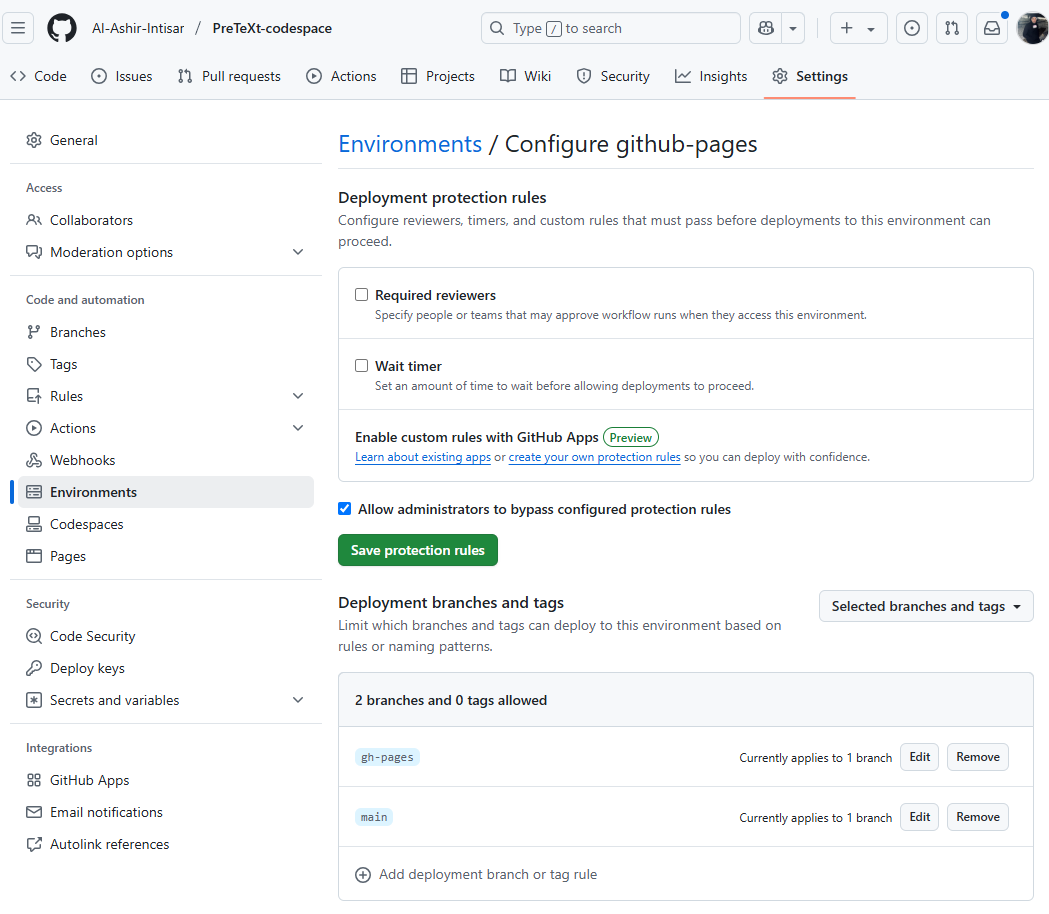
Task: Switch to the Projects tab
Action: (x=438, y=76)
